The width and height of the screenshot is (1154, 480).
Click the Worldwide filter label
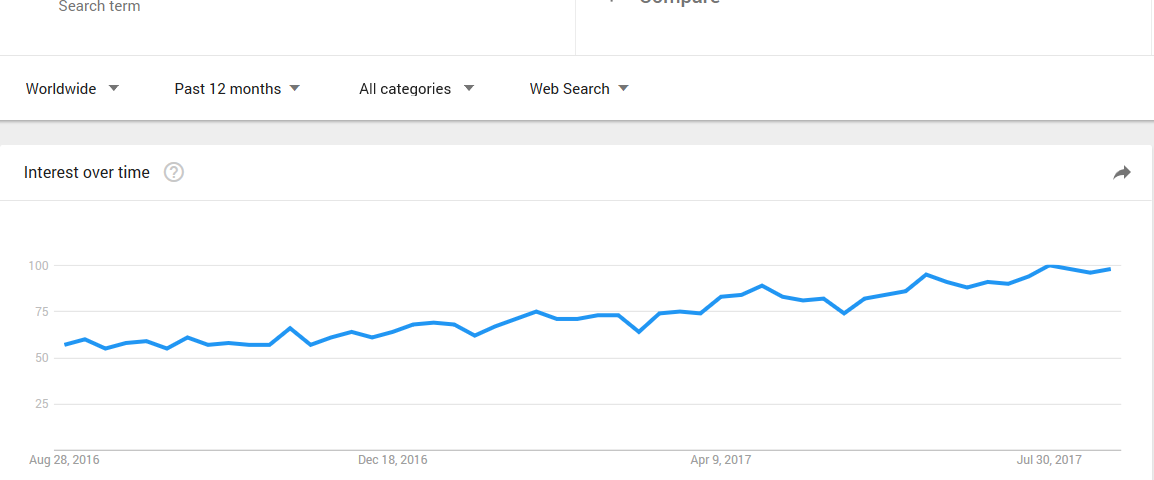pyautogui.click(x=61, y=89)
